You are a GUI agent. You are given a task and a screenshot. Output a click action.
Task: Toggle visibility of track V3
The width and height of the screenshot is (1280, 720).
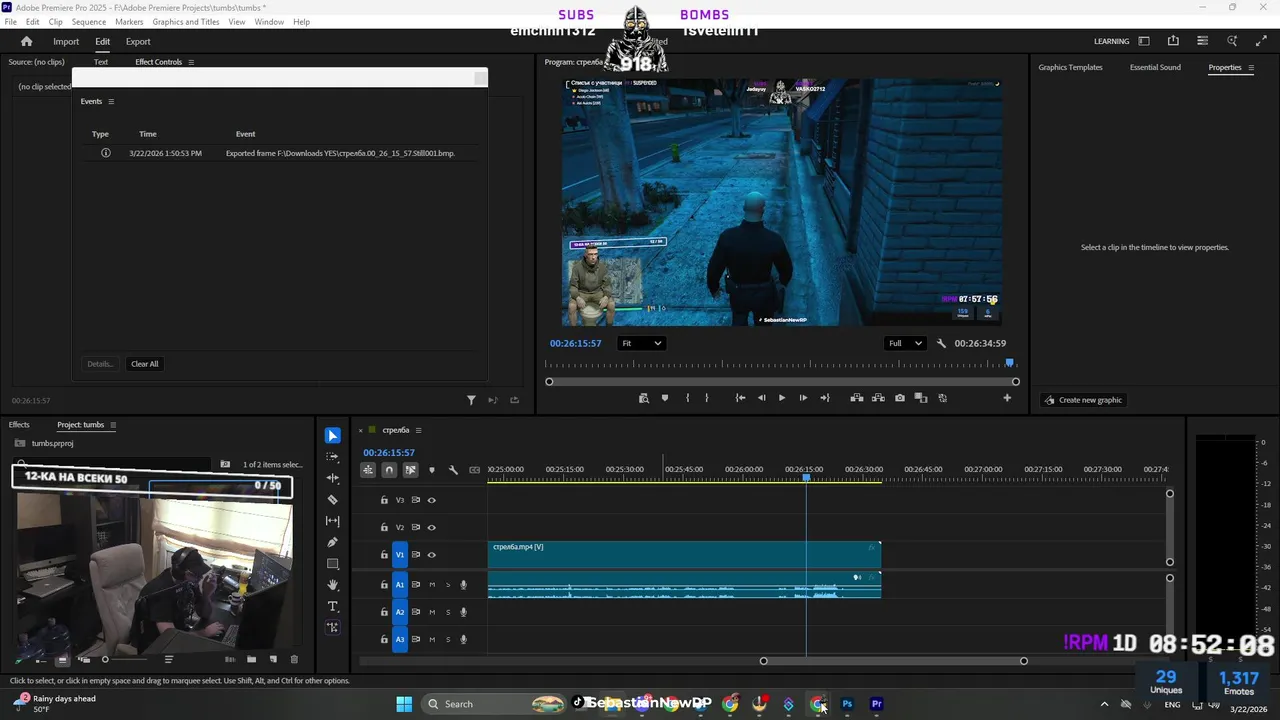(x=432, y=500)
